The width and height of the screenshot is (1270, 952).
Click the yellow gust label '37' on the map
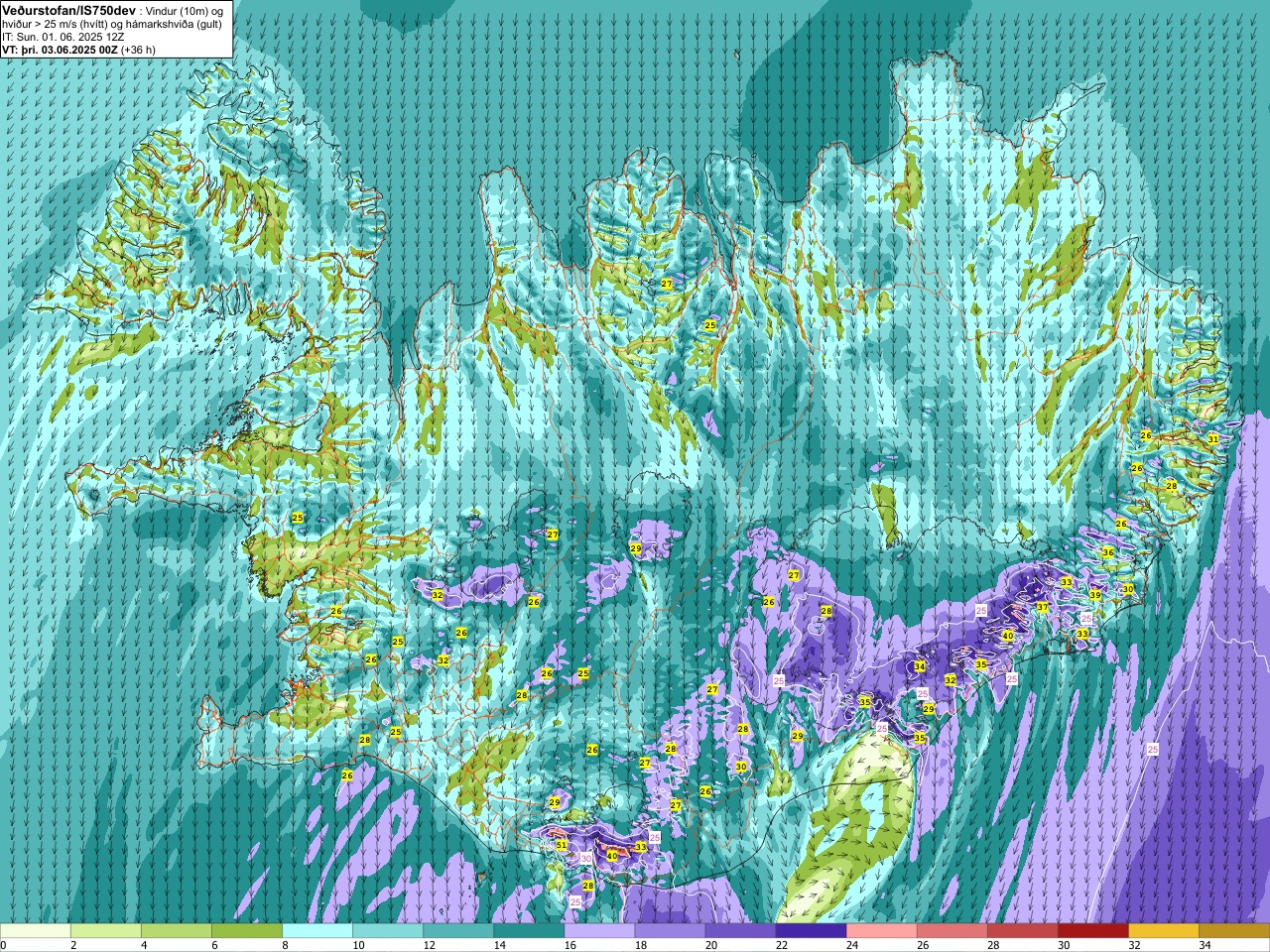1042,607
